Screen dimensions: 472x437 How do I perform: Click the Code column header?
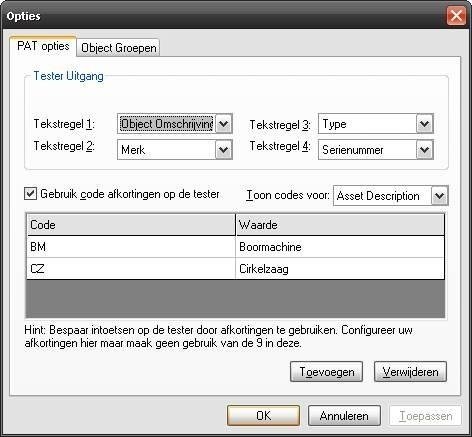tap(131, 225)
